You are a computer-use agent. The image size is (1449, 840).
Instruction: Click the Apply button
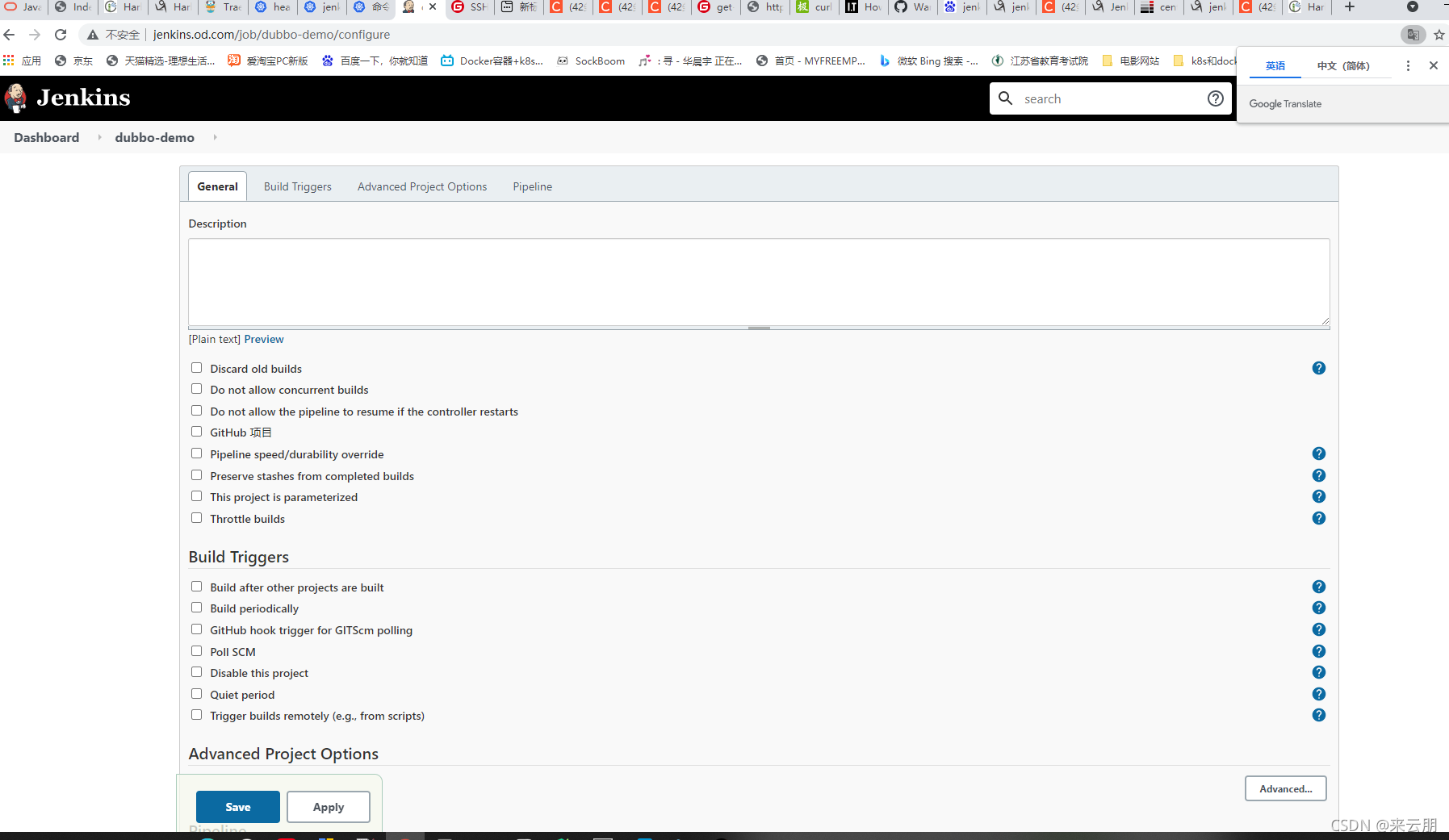329,807
